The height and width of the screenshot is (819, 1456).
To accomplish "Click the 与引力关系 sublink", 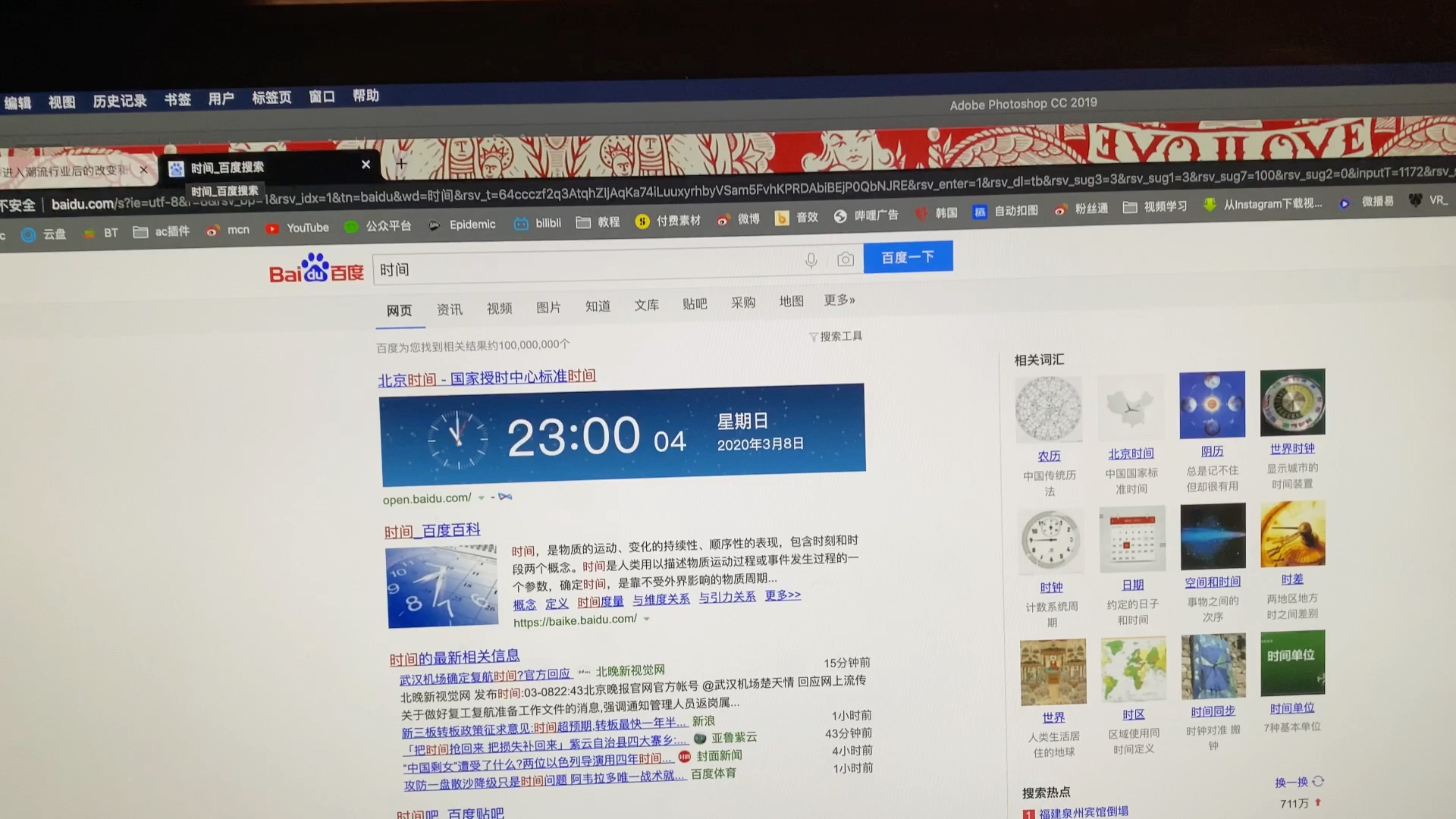I will coord(727,597).
